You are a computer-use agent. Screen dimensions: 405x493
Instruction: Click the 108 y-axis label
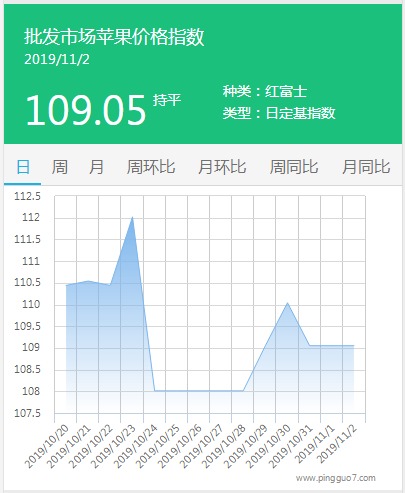pyautogui.click(x=31, y=391)
